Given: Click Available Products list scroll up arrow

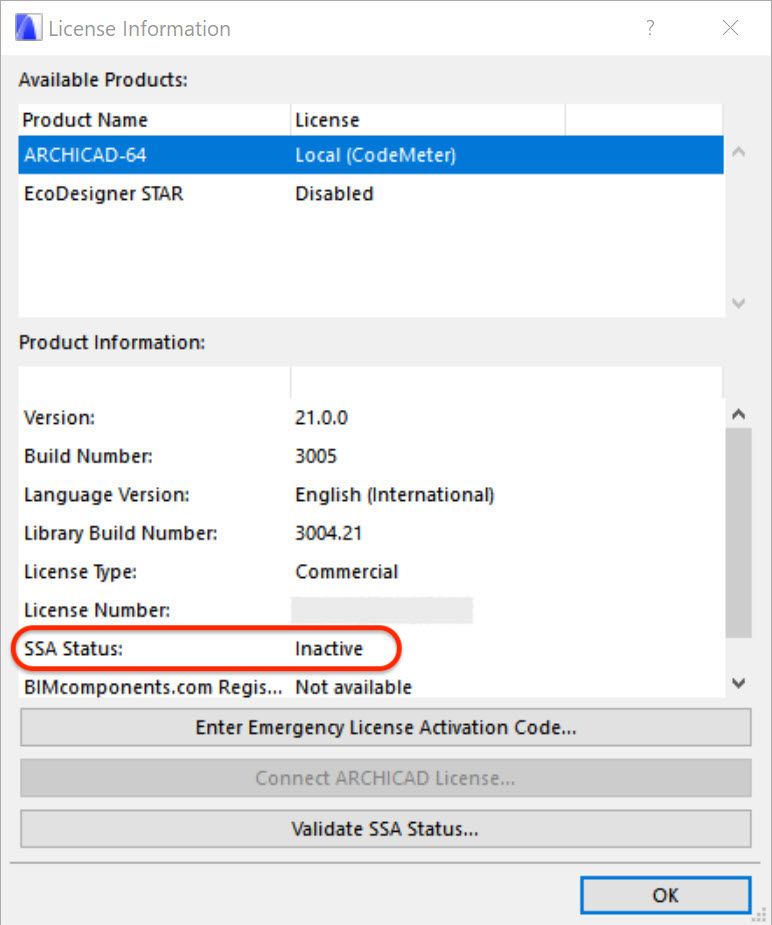Looking at the screenshot, I should tap(738, 152).
